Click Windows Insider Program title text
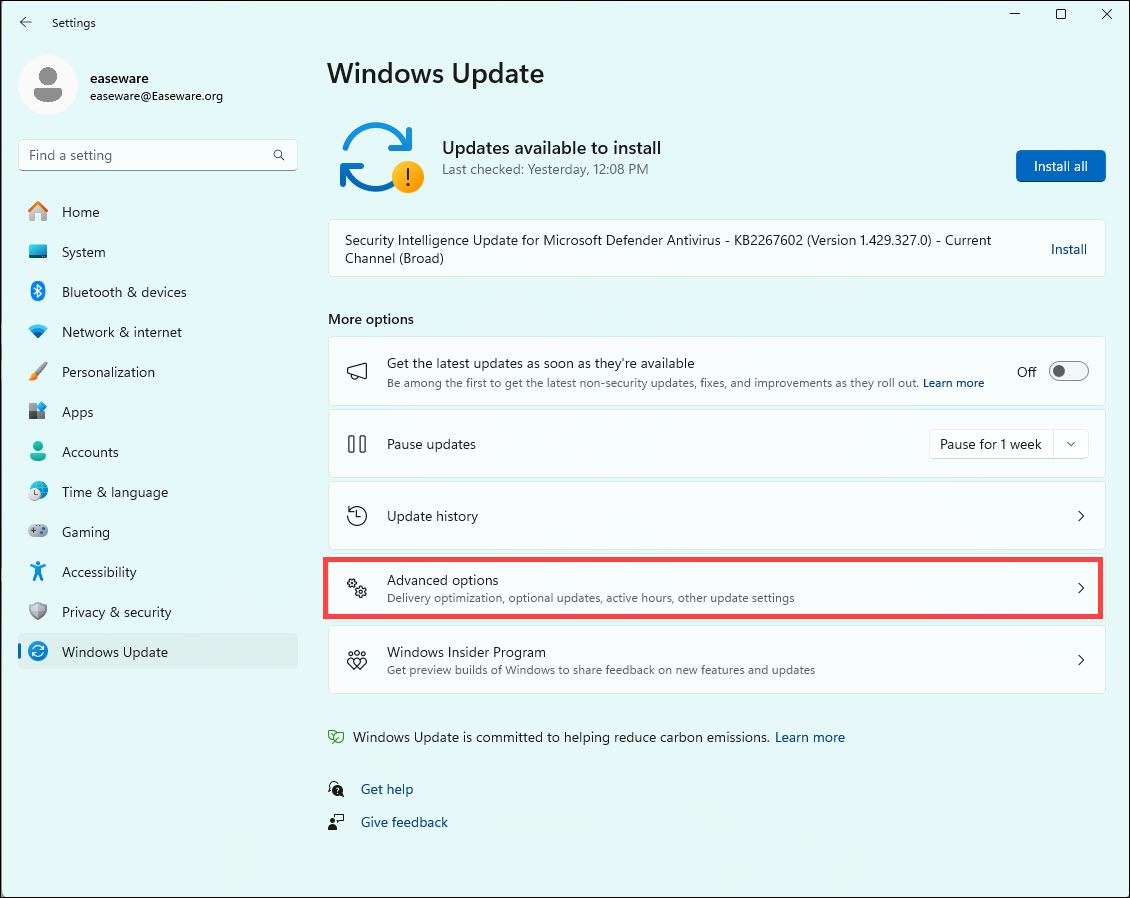Screen dimensions: 1130x898 (466, 652)
